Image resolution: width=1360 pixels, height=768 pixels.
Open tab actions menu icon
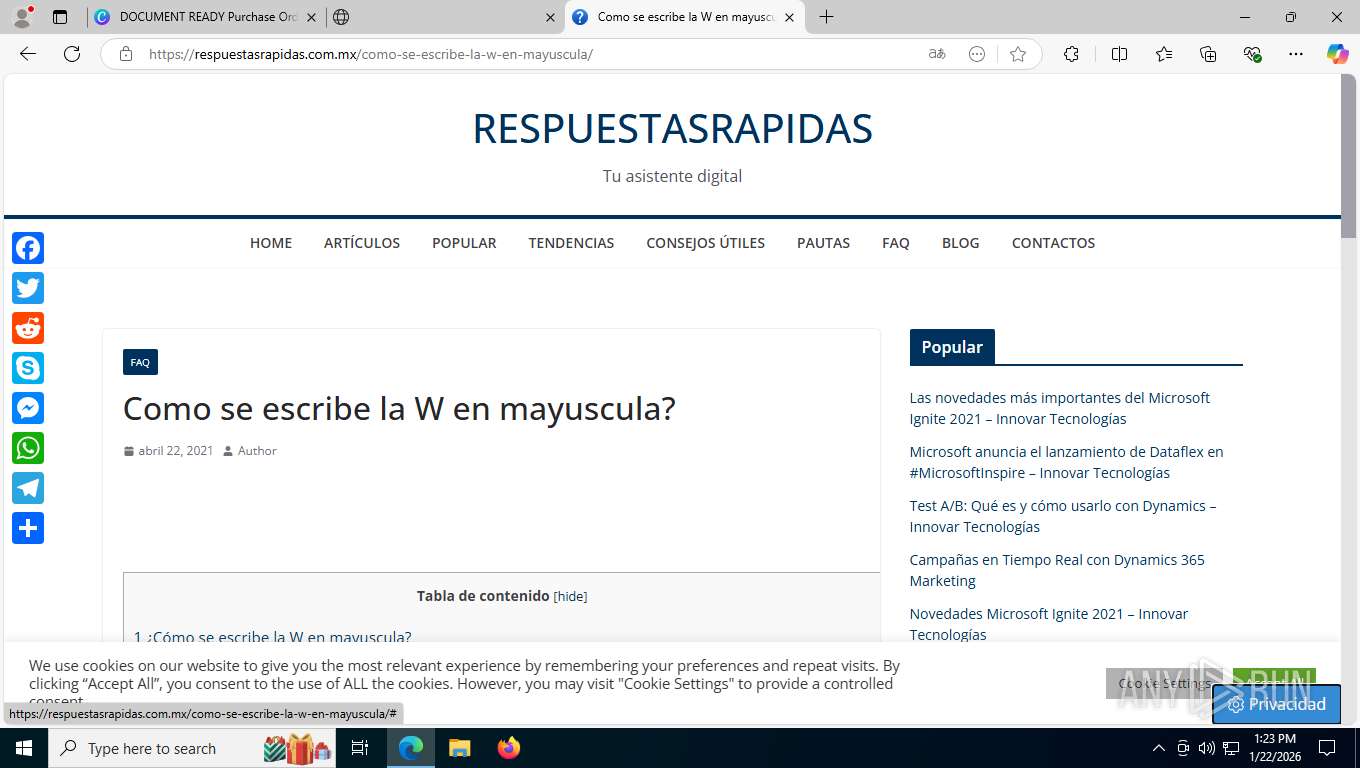pyautogui.click(x=60, y=17)
